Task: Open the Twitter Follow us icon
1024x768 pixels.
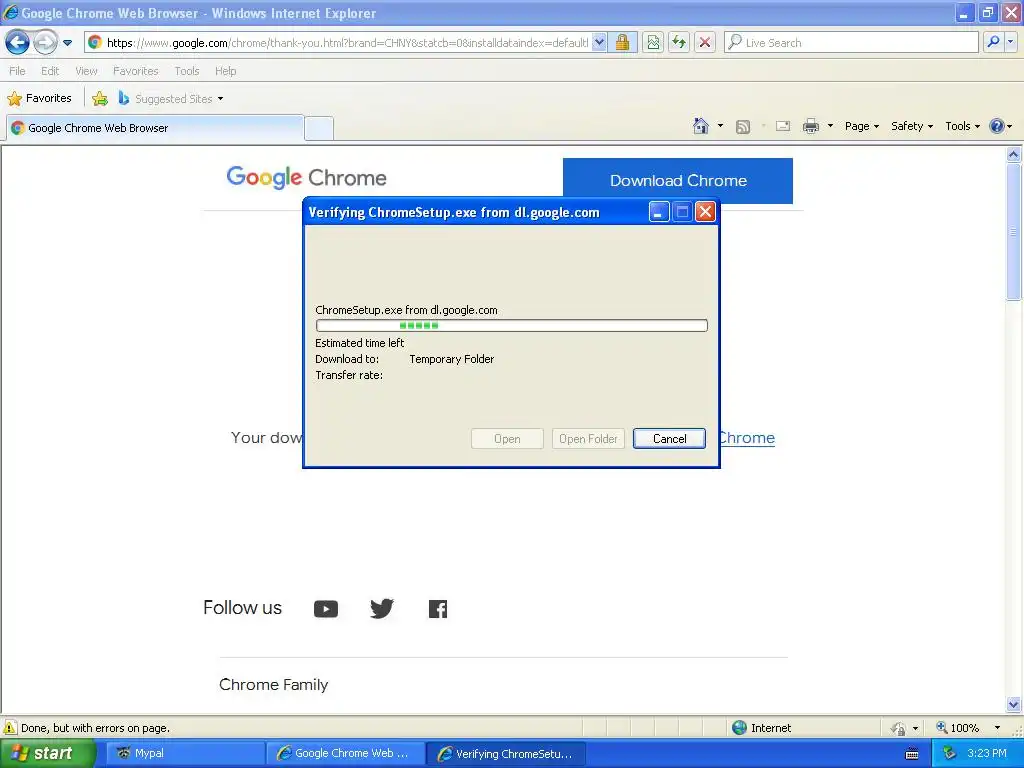Action: coord(382,609)
